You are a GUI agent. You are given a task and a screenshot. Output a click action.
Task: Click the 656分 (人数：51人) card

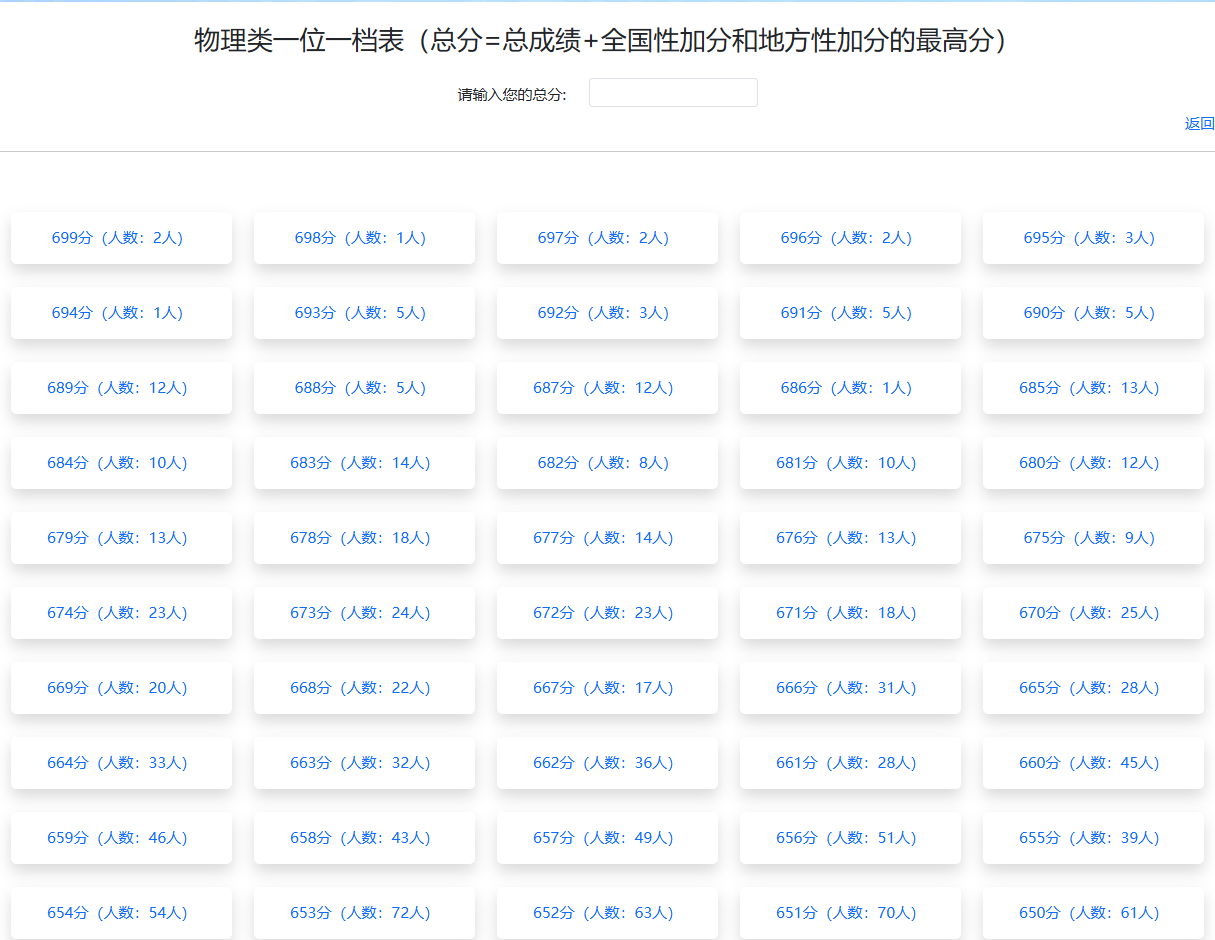point(850,838)
